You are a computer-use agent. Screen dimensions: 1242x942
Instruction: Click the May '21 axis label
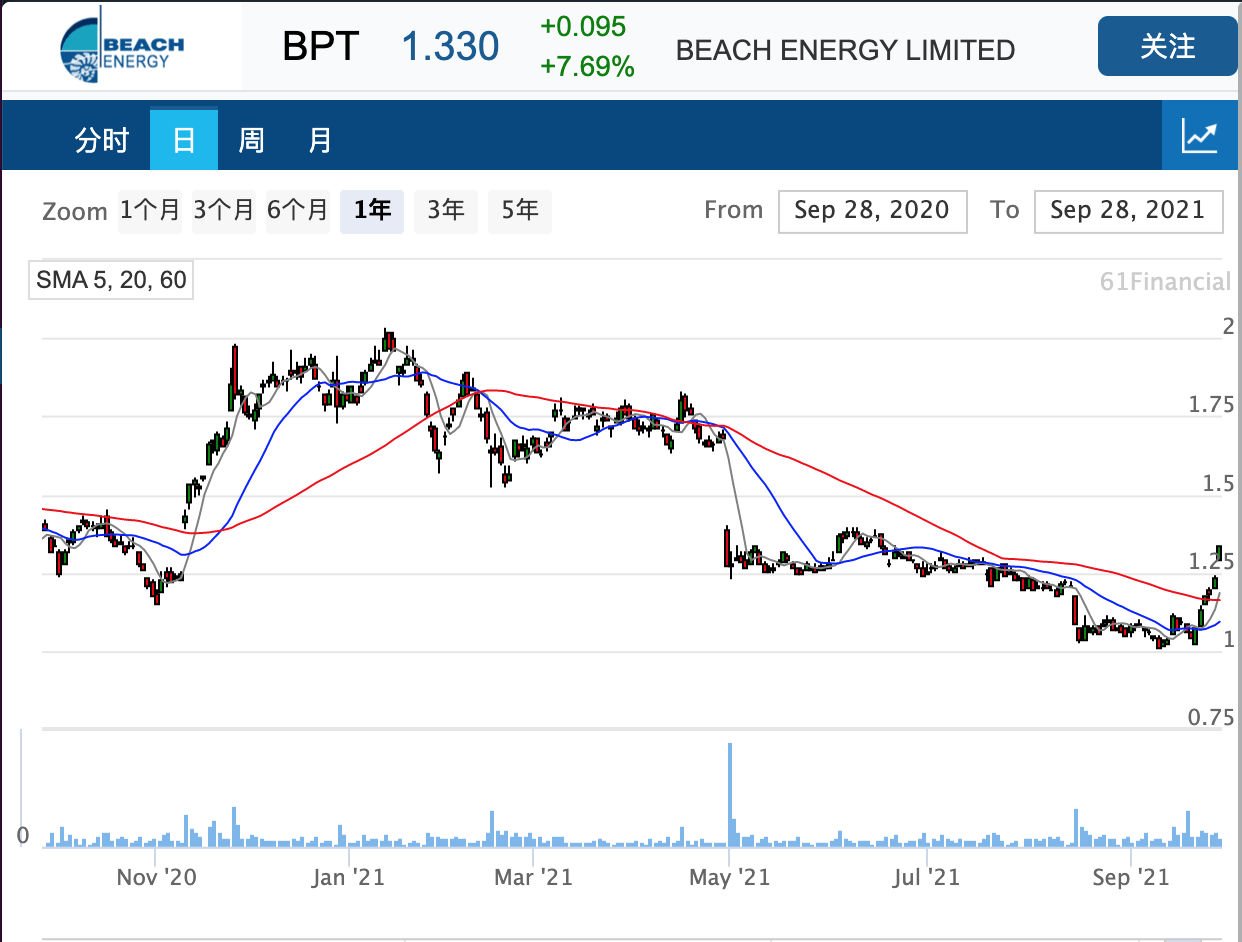point(730,877)
